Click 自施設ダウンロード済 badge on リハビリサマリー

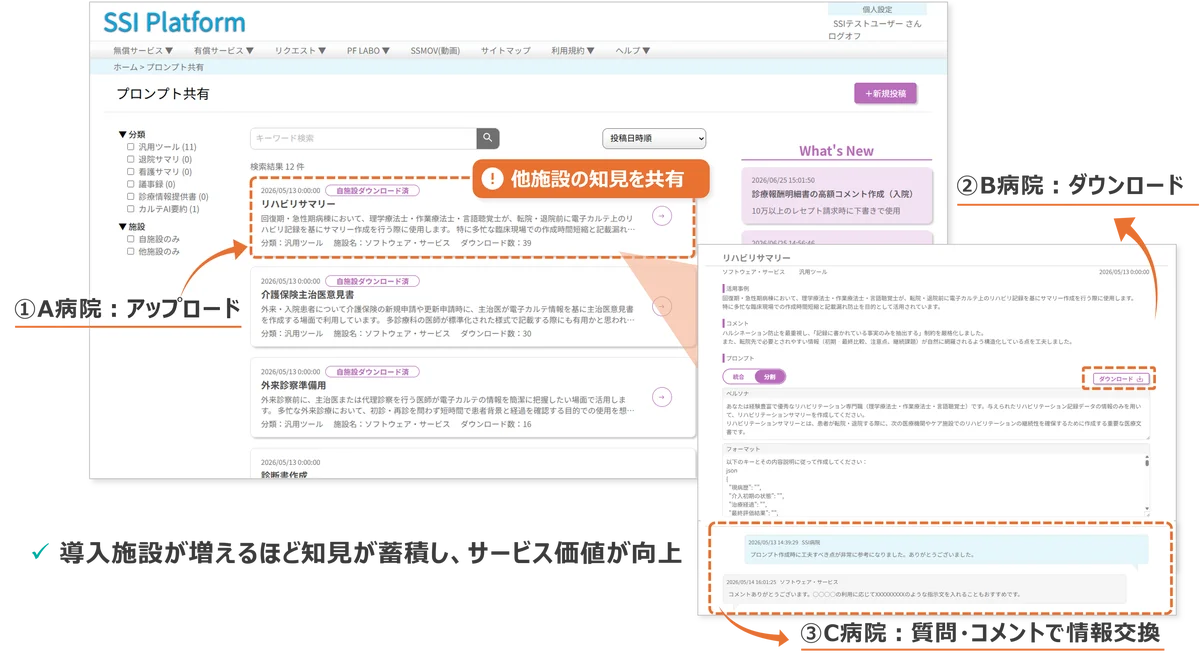[372, 190]
